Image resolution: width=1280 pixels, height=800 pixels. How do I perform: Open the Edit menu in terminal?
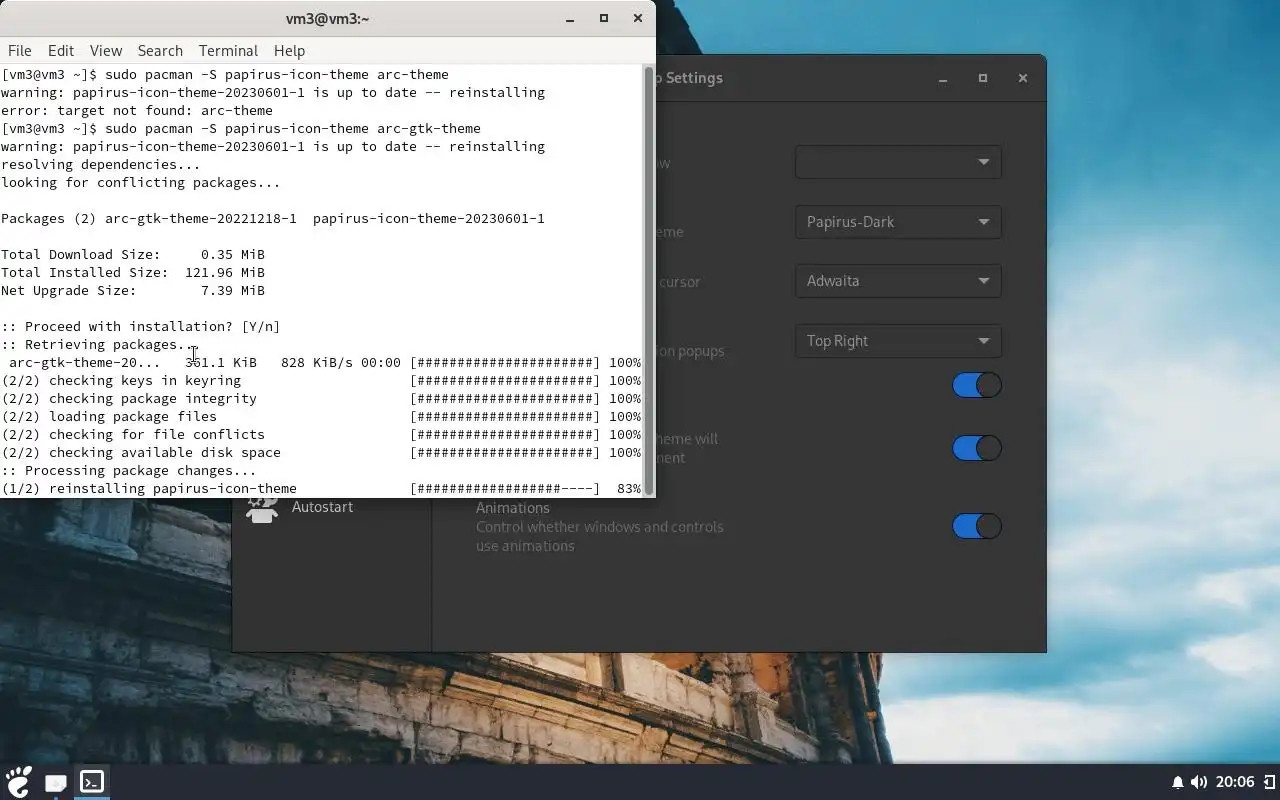pos(61,50)
